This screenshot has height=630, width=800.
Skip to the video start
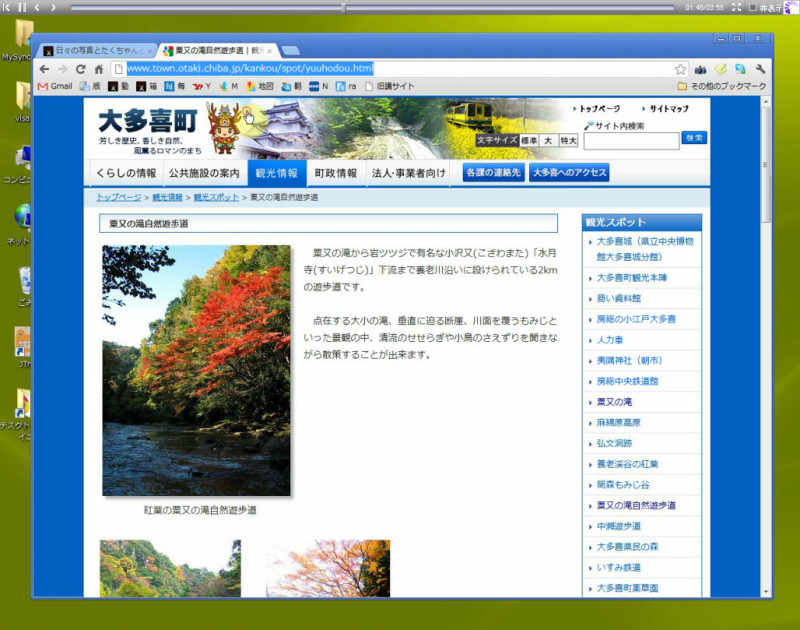(6, 7)
